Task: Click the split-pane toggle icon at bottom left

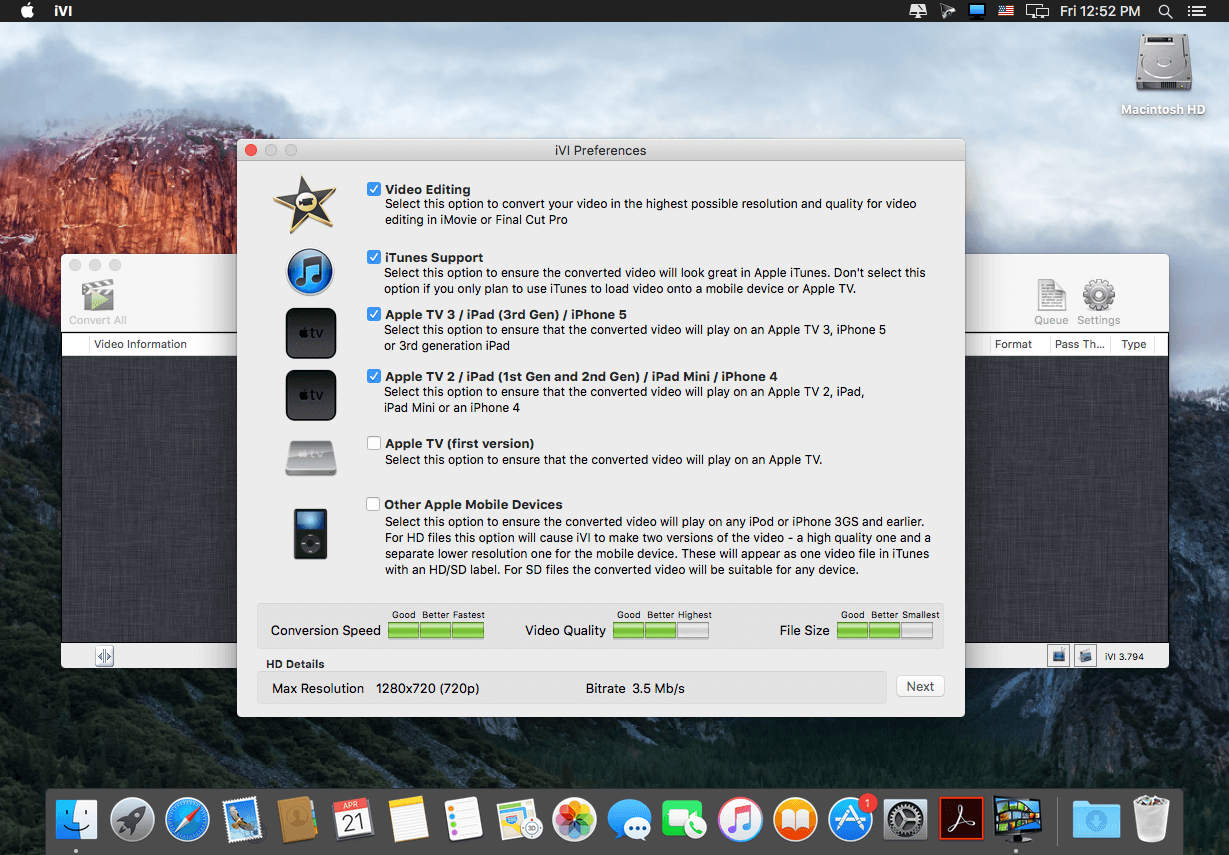Action: pyautogui.click(x=105, y=656)
